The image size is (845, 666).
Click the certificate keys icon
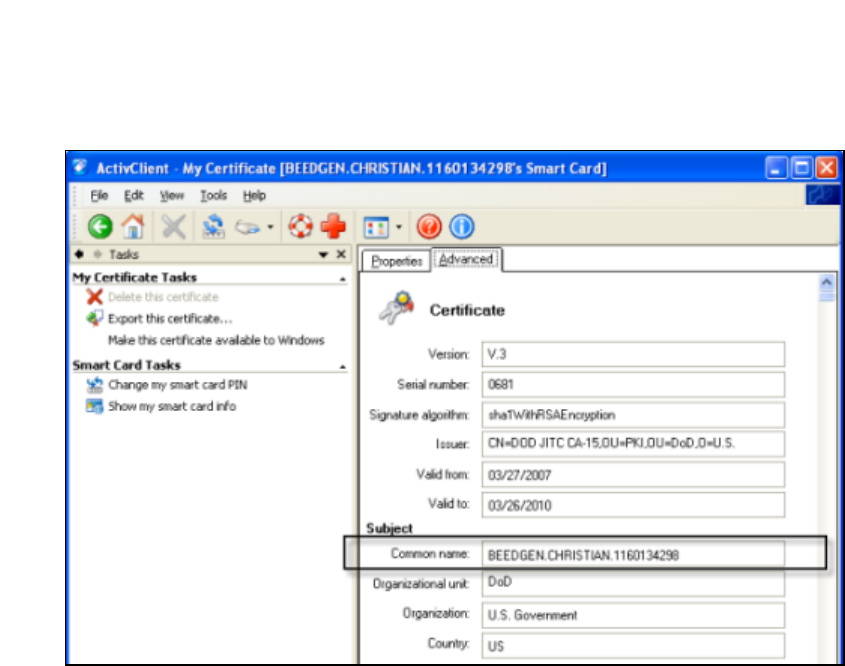(x=397, y=308)
